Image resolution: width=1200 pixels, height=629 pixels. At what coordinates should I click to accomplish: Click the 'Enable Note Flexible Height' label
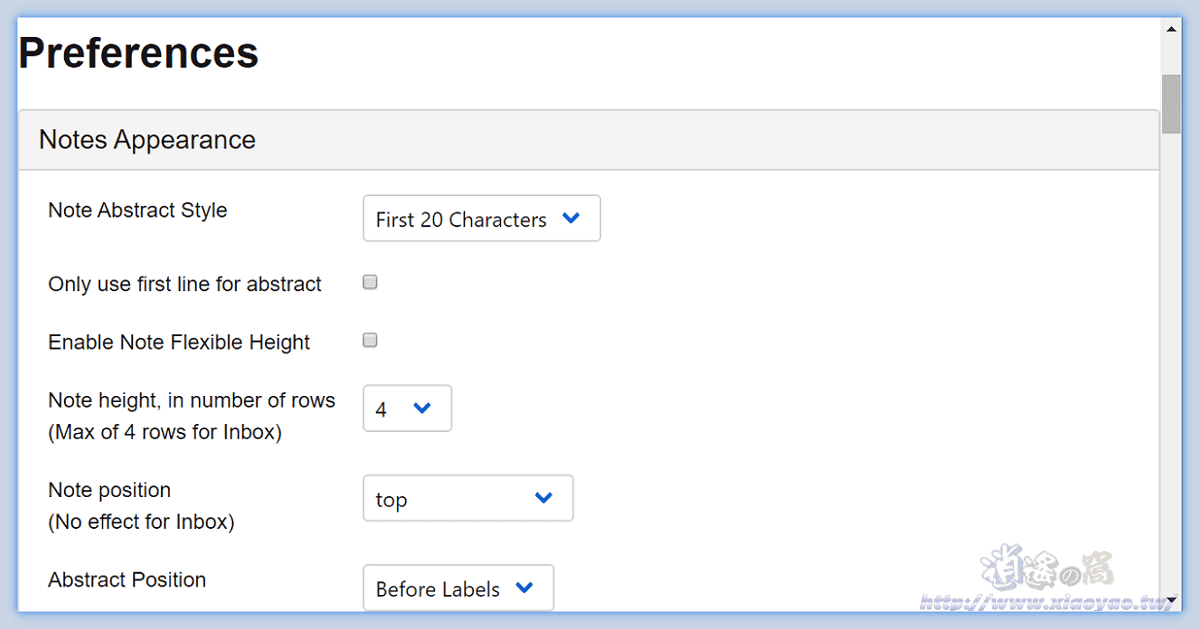179,342
